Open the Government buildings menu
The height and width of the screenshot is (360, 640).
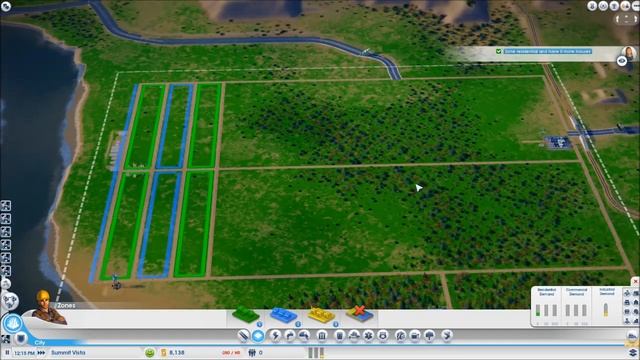tap(322, 336)
